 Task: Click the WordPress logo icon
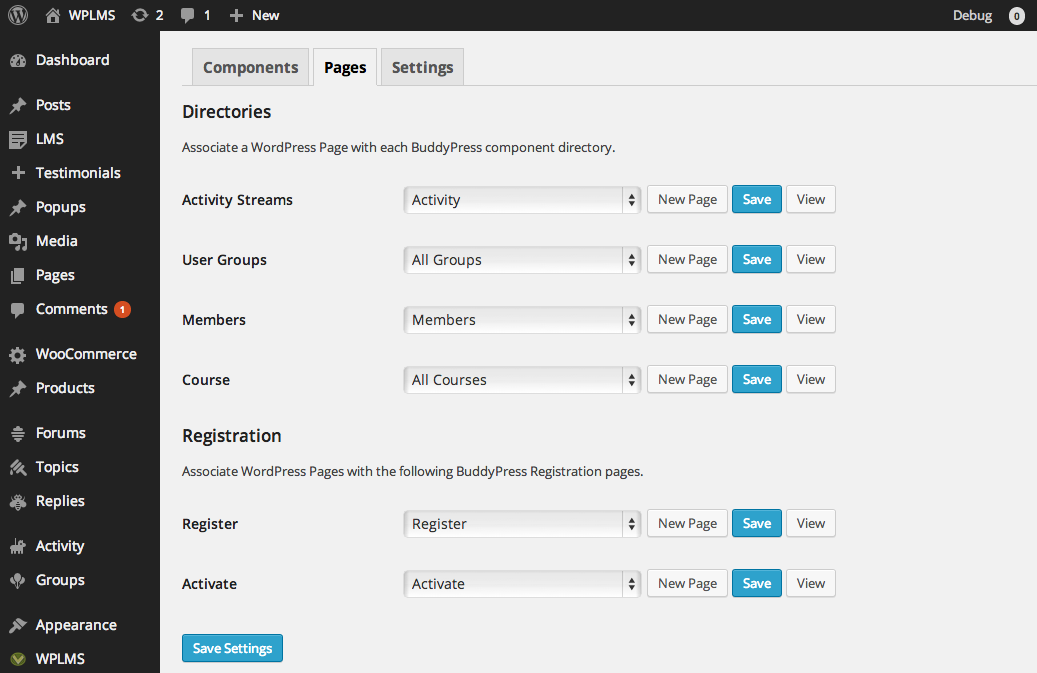(x=18, y=15)
